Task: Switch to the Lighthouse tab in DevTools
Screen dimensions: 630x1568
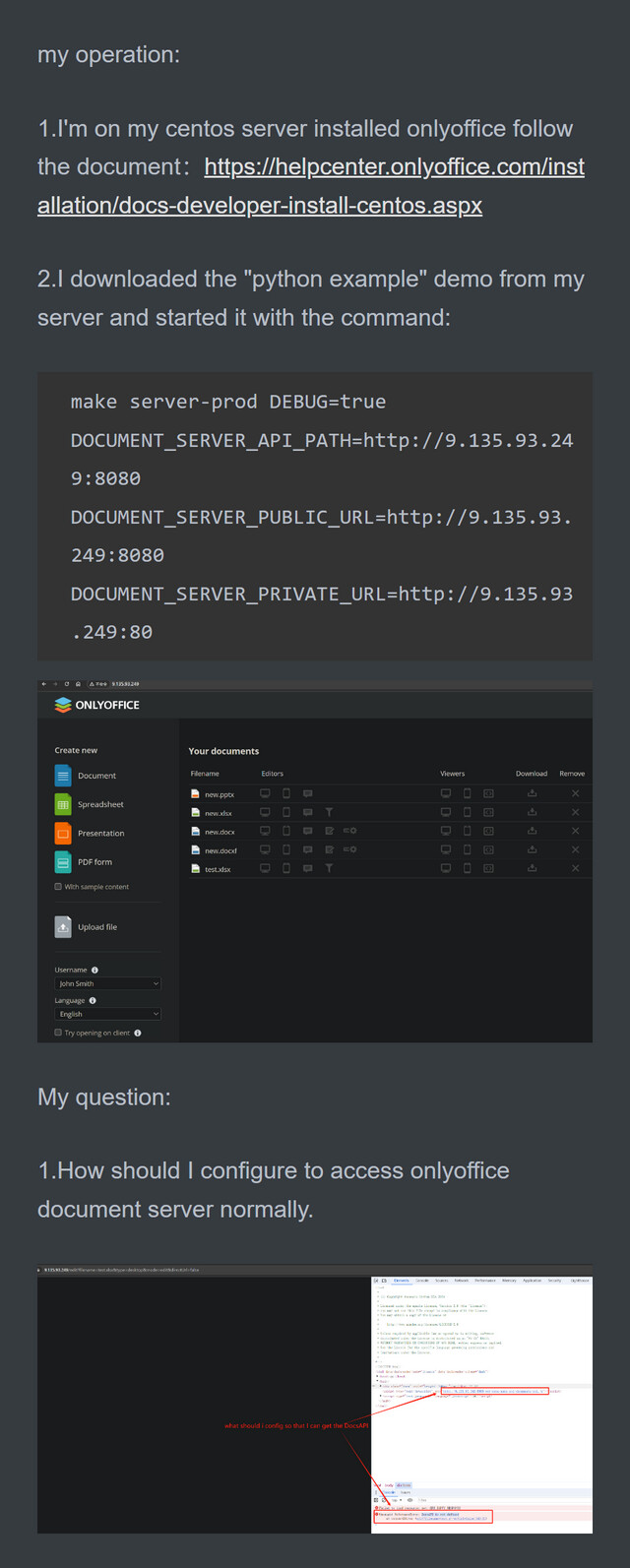Action: (580, 1281)
